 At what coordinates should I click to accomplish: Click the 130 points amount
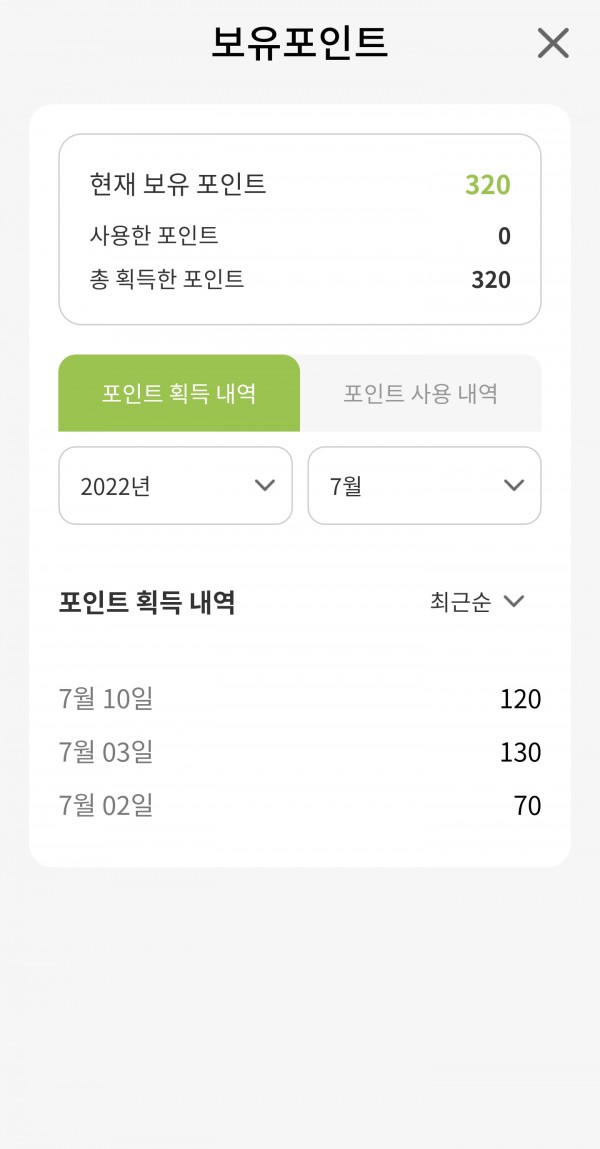click(520, 753)
